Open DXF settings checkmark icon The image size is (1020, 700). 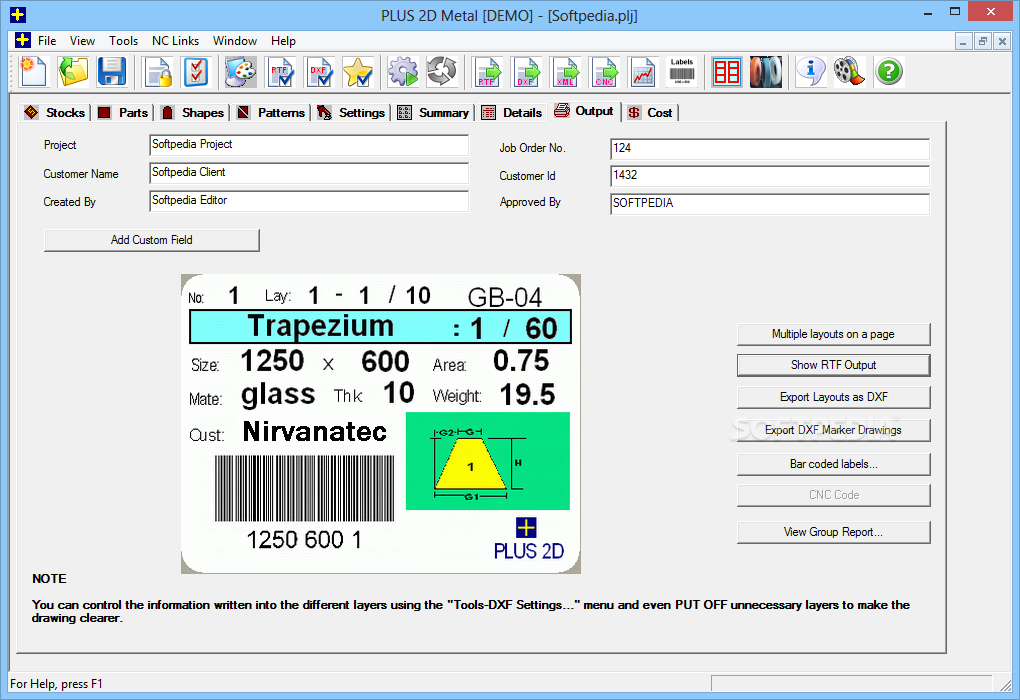[x=319, y=72]
